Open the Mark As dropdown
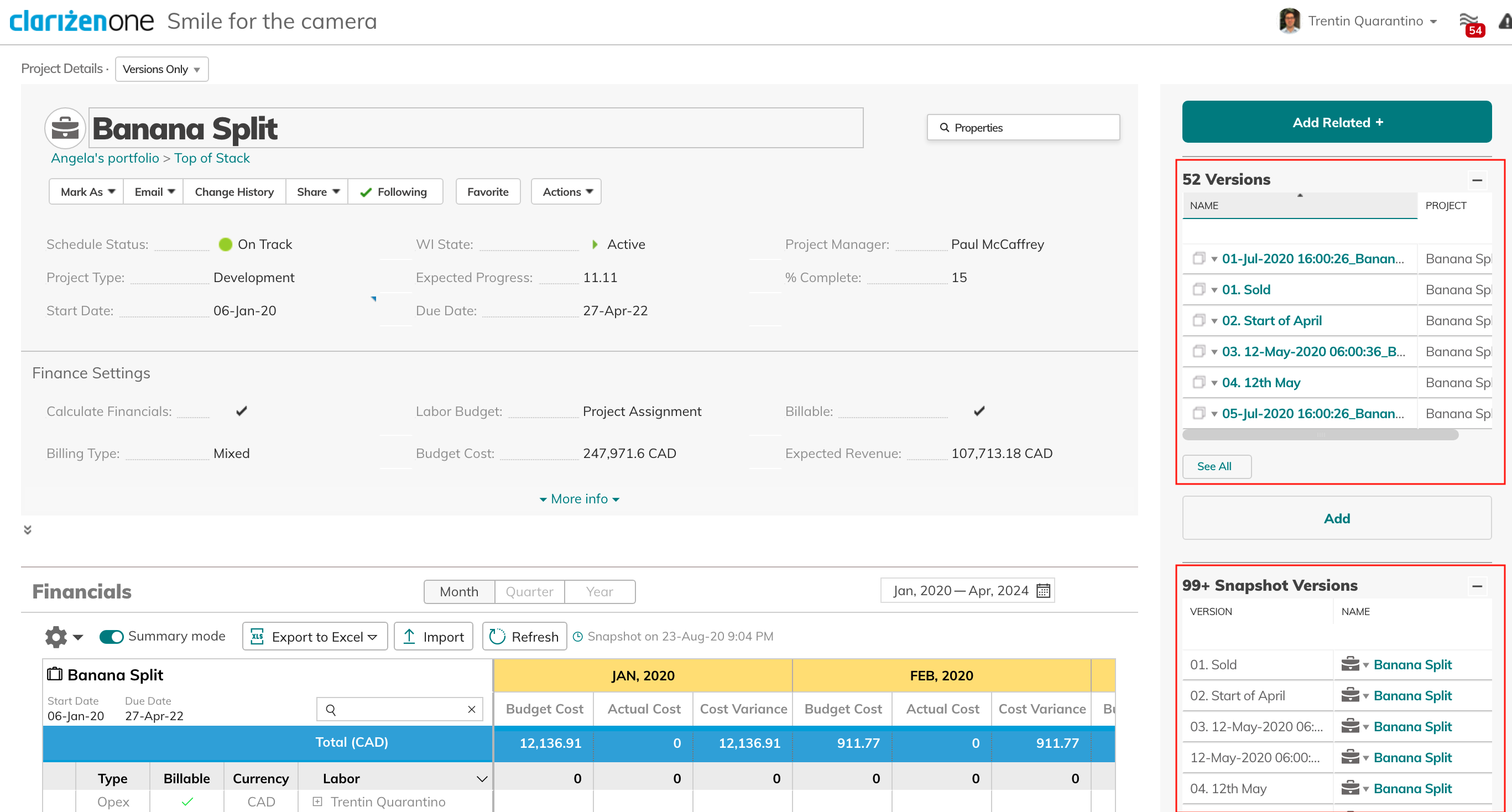This screenshot has height=812, width=1512. tap(87, 192)
